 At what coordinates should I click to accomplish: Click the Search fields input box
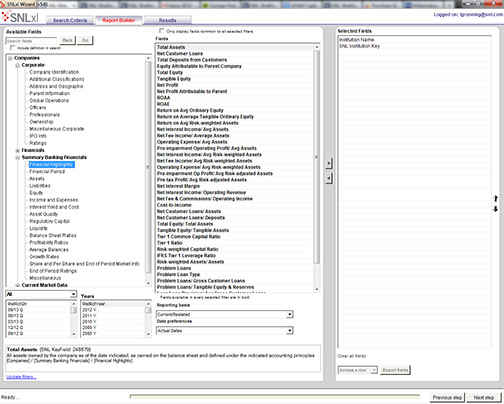pyautogui.click(x=31, y=41)
